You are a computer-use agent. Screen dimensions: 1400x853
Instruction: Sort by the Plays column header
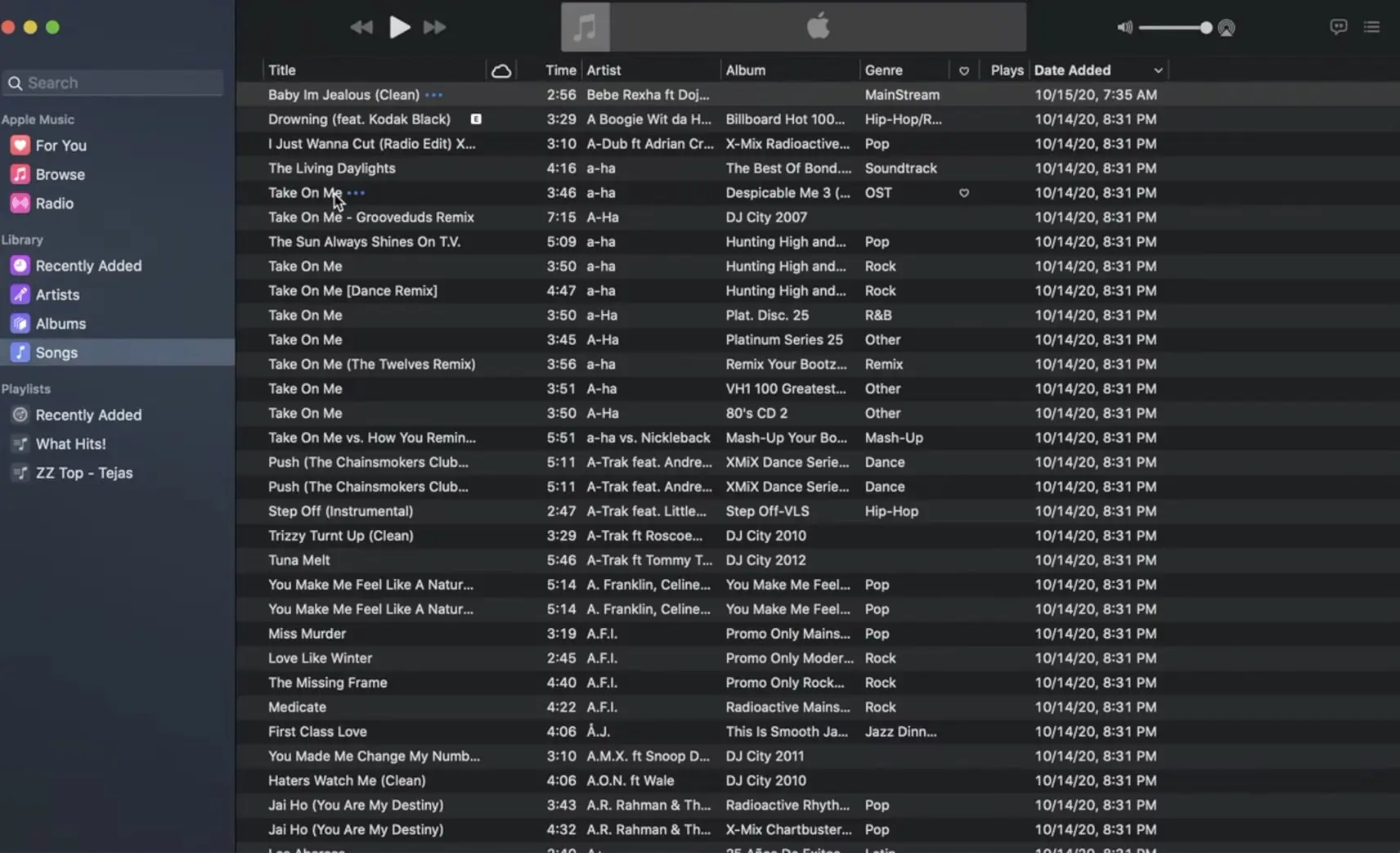1007,70
